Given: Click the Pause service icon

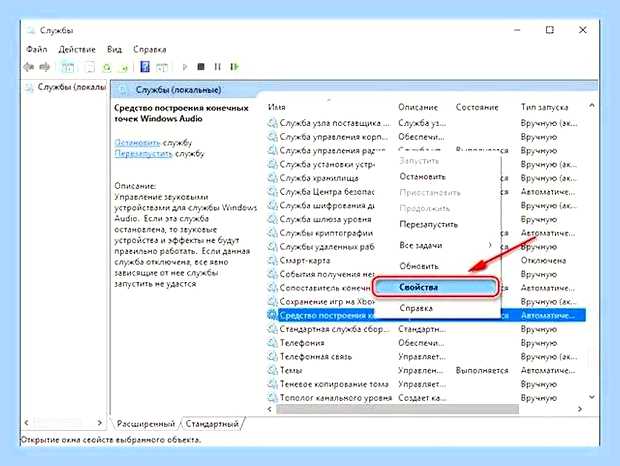Looking at the screenshot, I should pos(217,67).
